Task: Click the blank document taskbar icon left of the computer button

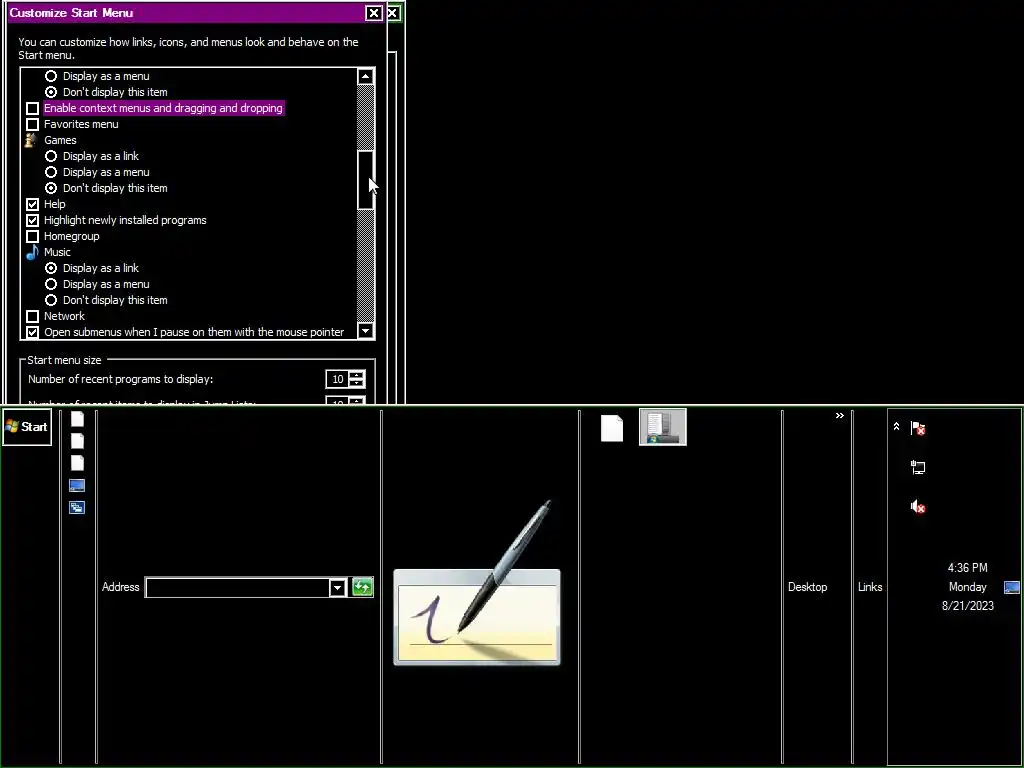Action: (611, 428)
